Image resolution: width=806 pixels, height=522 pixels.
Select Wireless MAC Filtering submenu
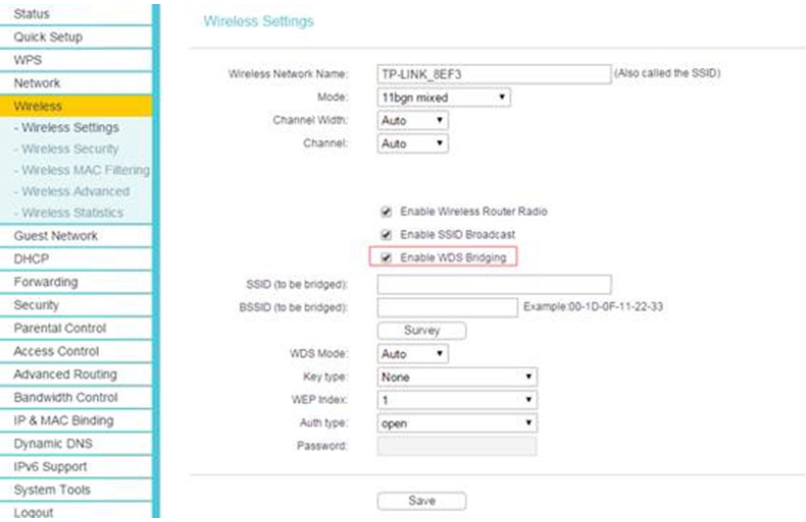pyautogui.click(x=81, y=170)
